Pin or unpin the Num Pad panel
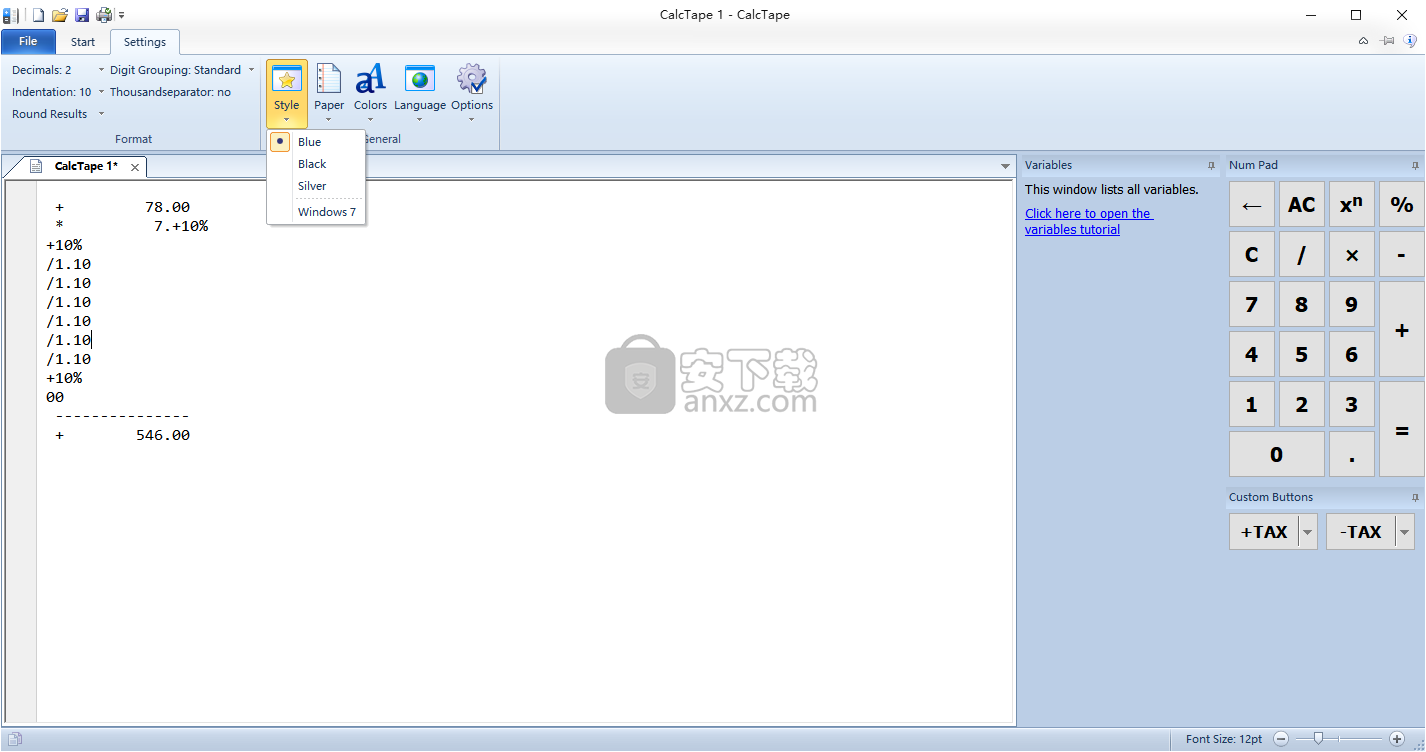Viewport: 1426px width, 752px height. pos(1415,166)
